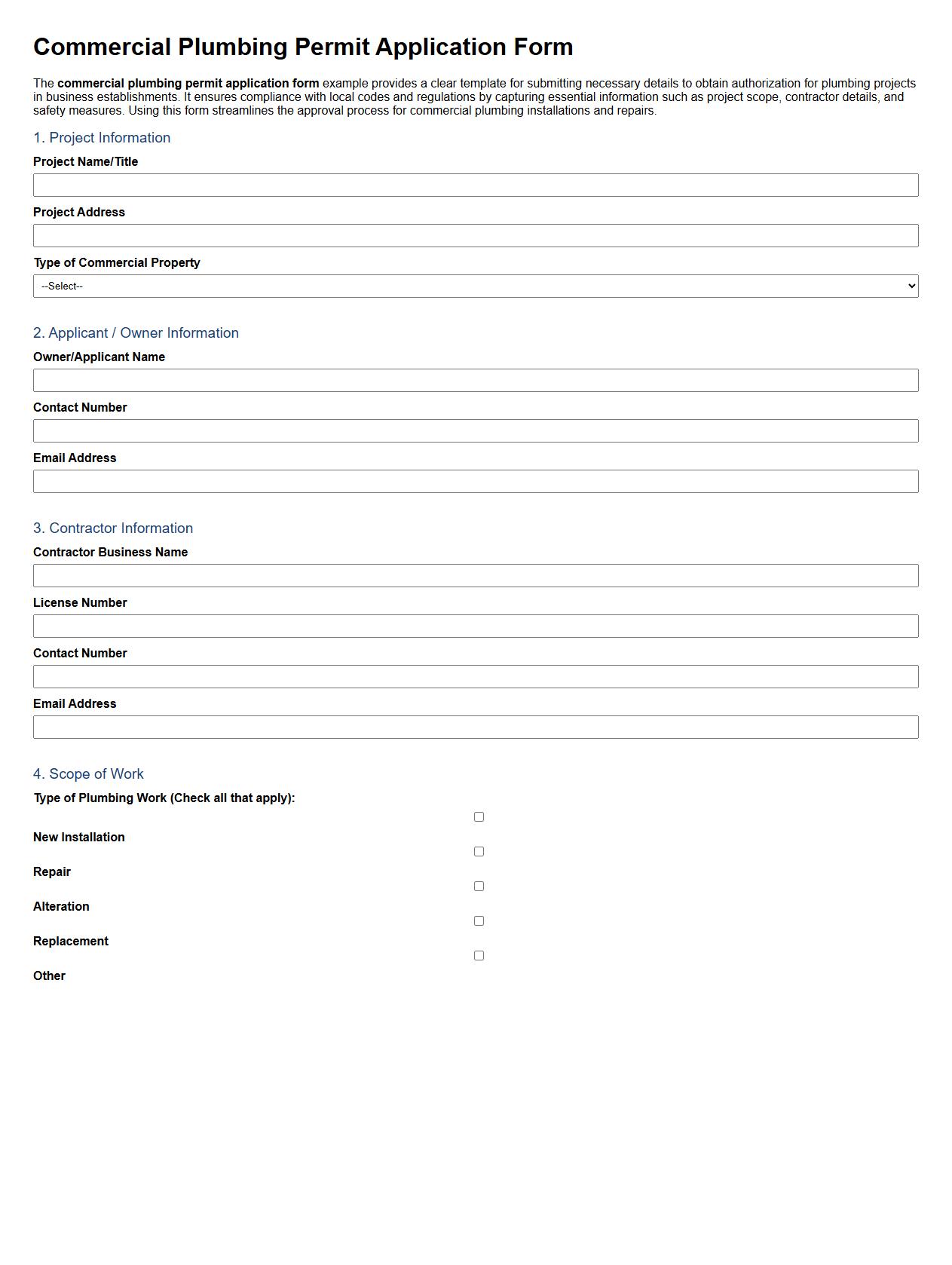The width and height of the screenshot is (952, 1265).
Task: Click the Project Address input box
Action: click(475, 234)
